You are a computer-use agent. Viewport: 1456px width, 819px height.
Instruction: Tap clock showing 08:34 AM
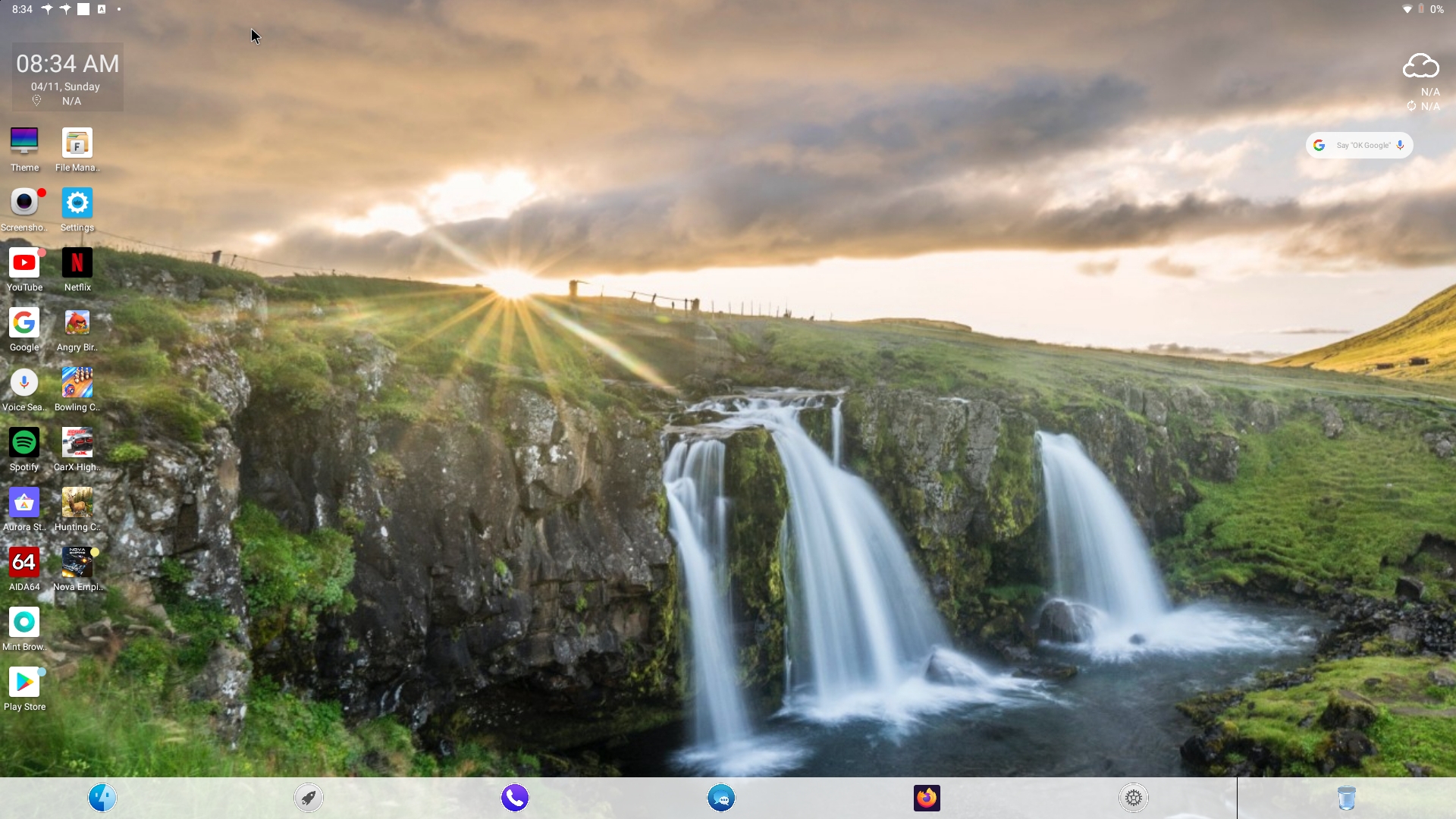tap(66, 63)
